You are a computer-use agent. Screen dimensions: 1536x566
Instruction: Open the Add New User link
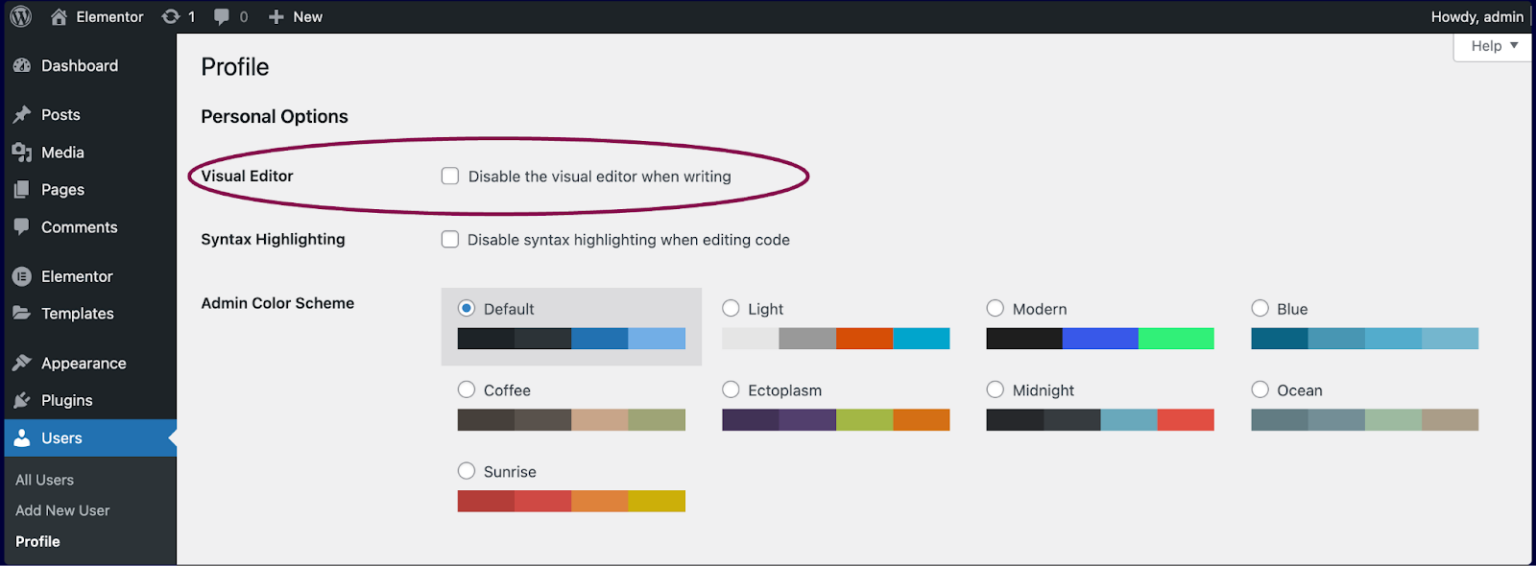tap(63, 510)
